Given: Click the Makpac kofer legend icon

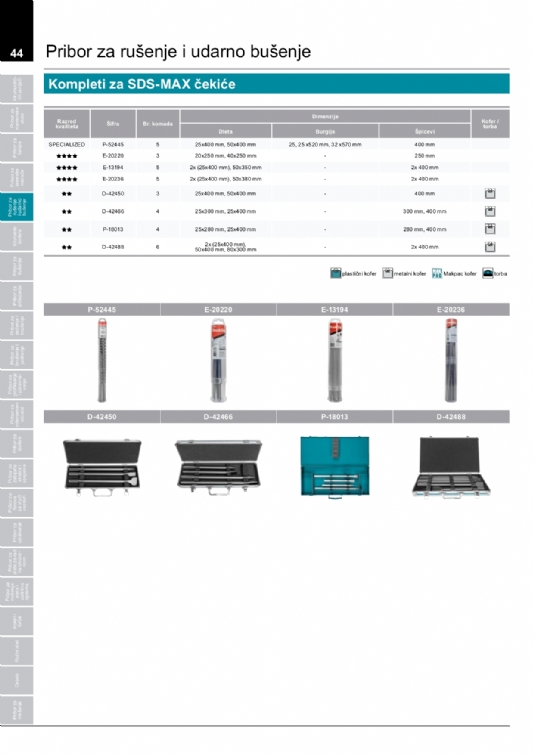Looking at the screenshot, I should [x=437, y=273].
